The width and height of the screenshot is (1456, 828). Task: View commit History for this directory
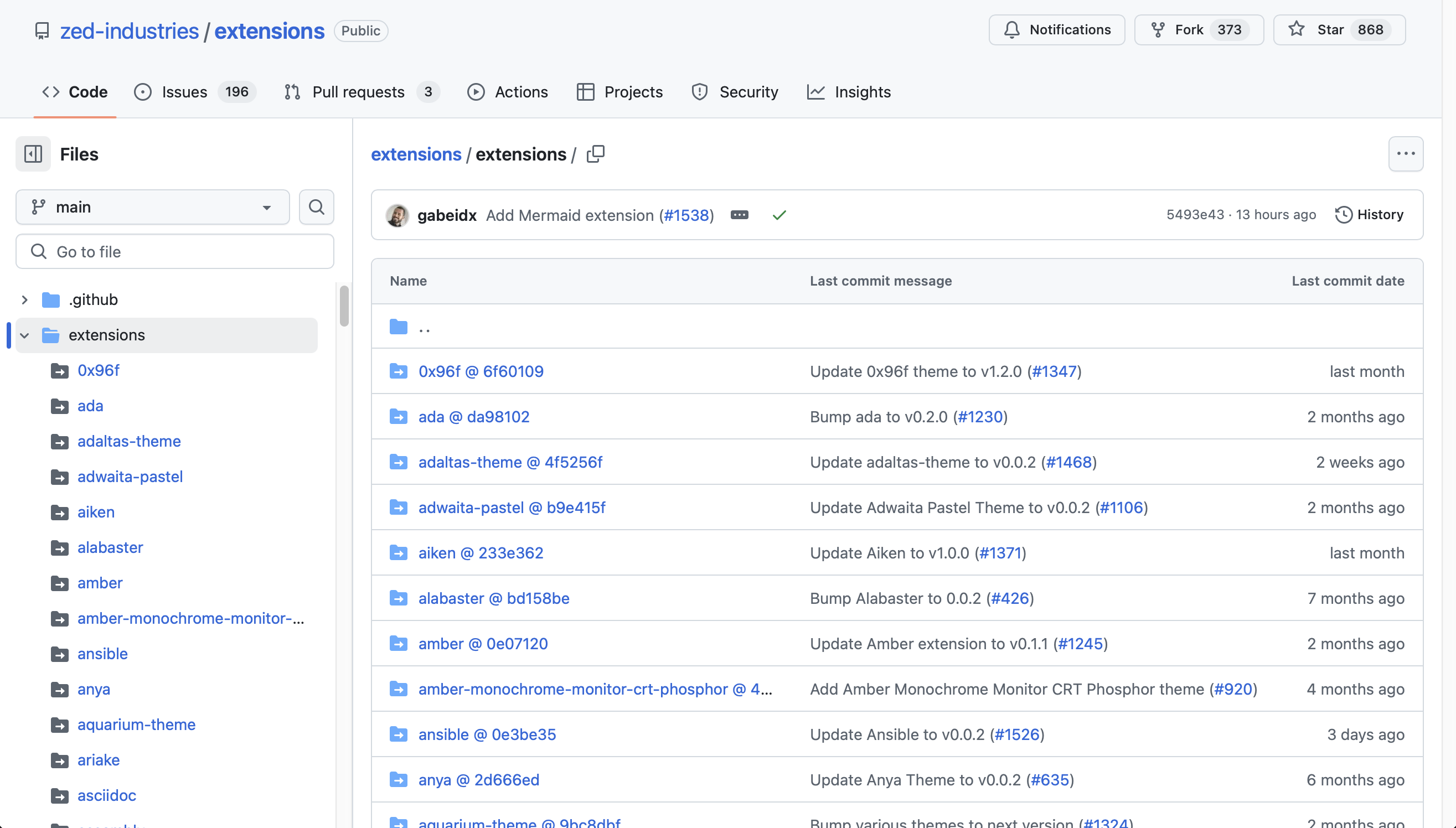coord(1370,214)
